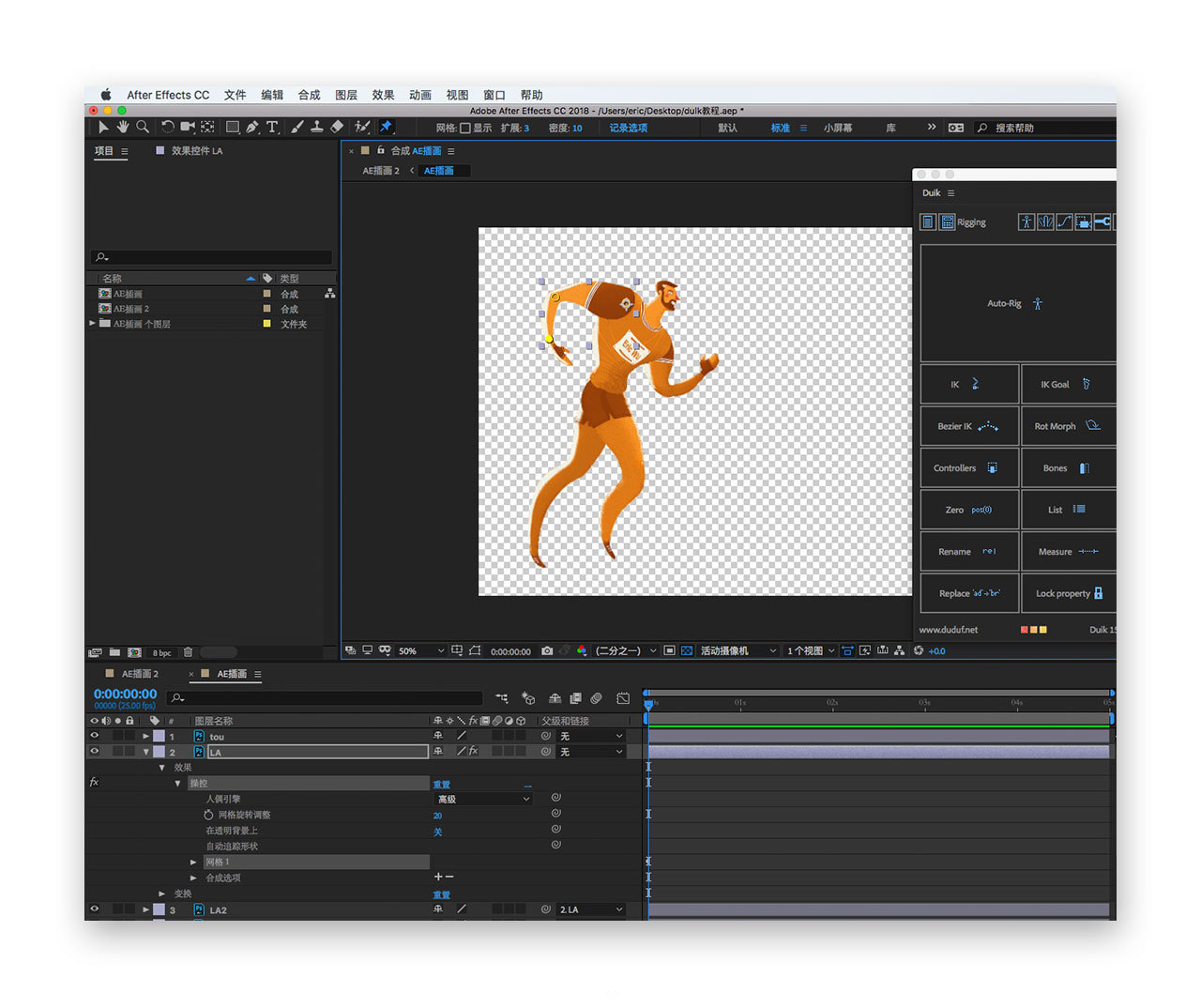Switch to the 效果控件 LA tab
1201x1008 pixels.
197,150
